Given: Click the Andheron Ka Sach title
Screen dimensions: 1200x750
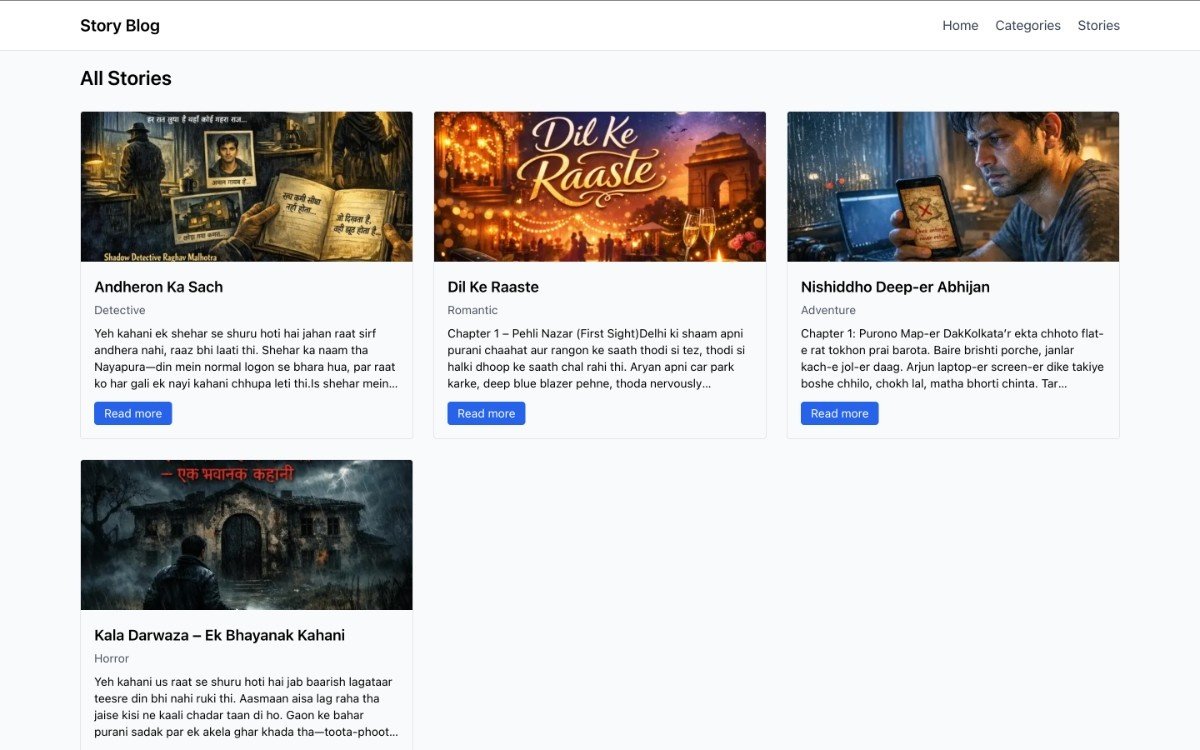Looking at the screenshot, I should point(159,287).
